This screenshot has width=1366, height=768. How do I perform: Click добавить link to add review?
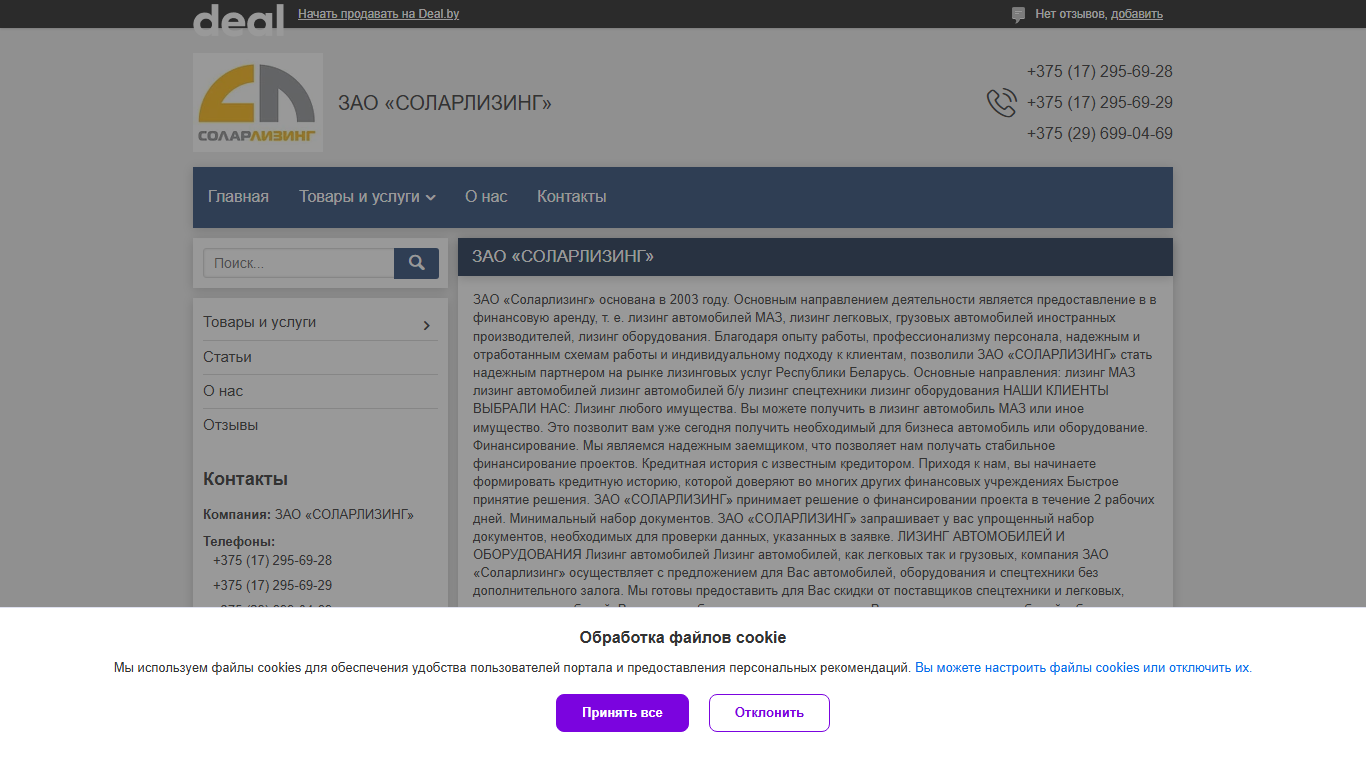(1137, 14)
